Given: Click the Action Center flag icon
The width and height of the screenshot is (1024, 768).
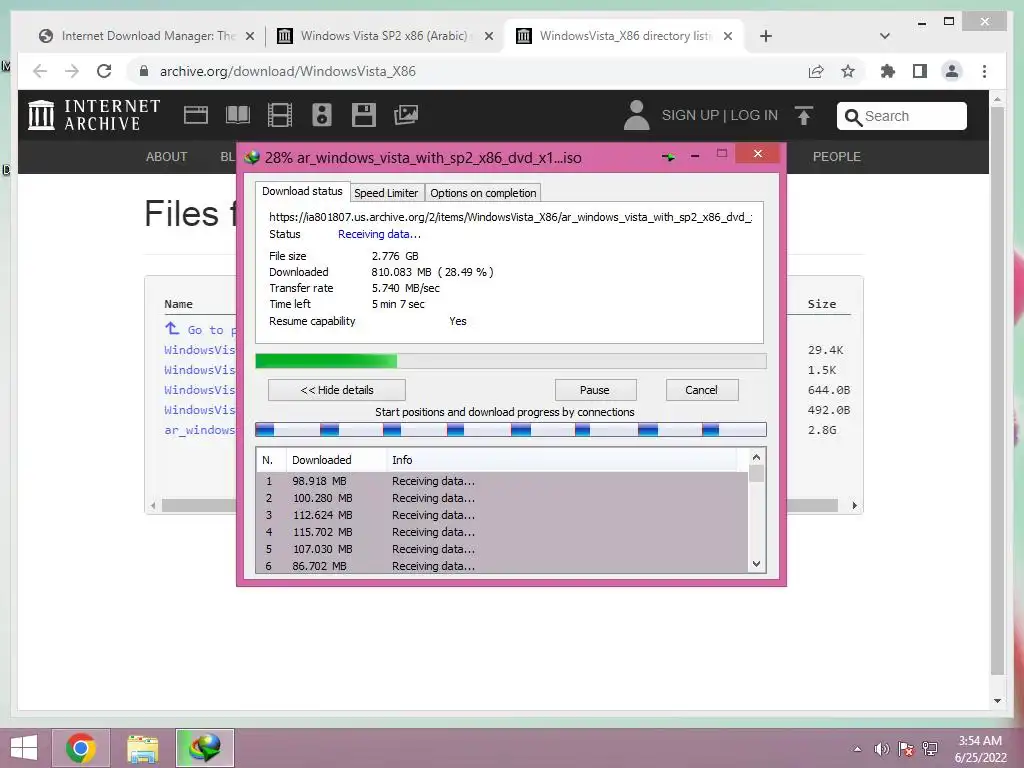Looking at the screenshot, I should [906, 749].
